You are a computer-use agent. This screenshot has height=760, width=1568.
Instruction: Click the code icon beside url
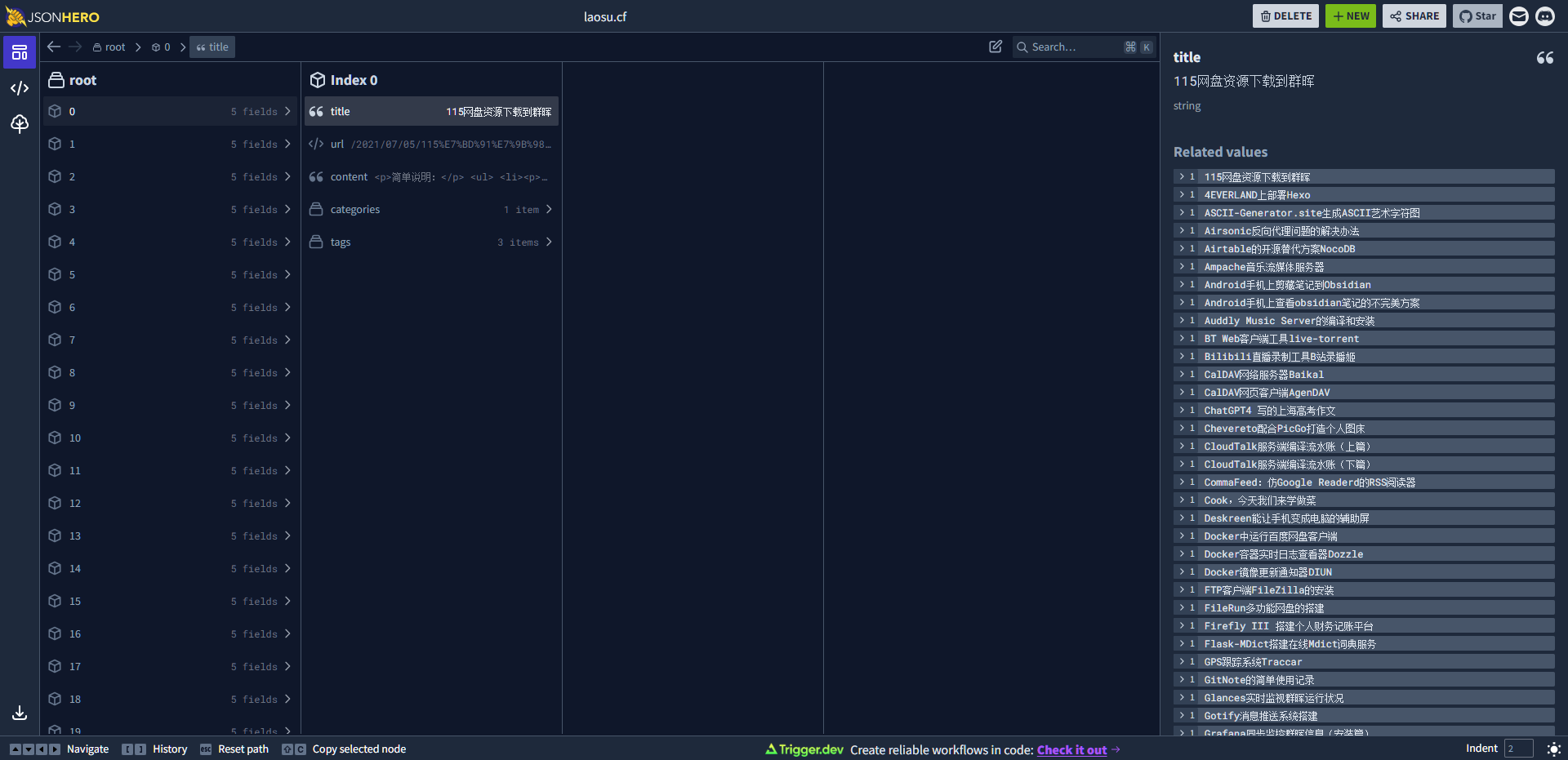tap(316, 144)
